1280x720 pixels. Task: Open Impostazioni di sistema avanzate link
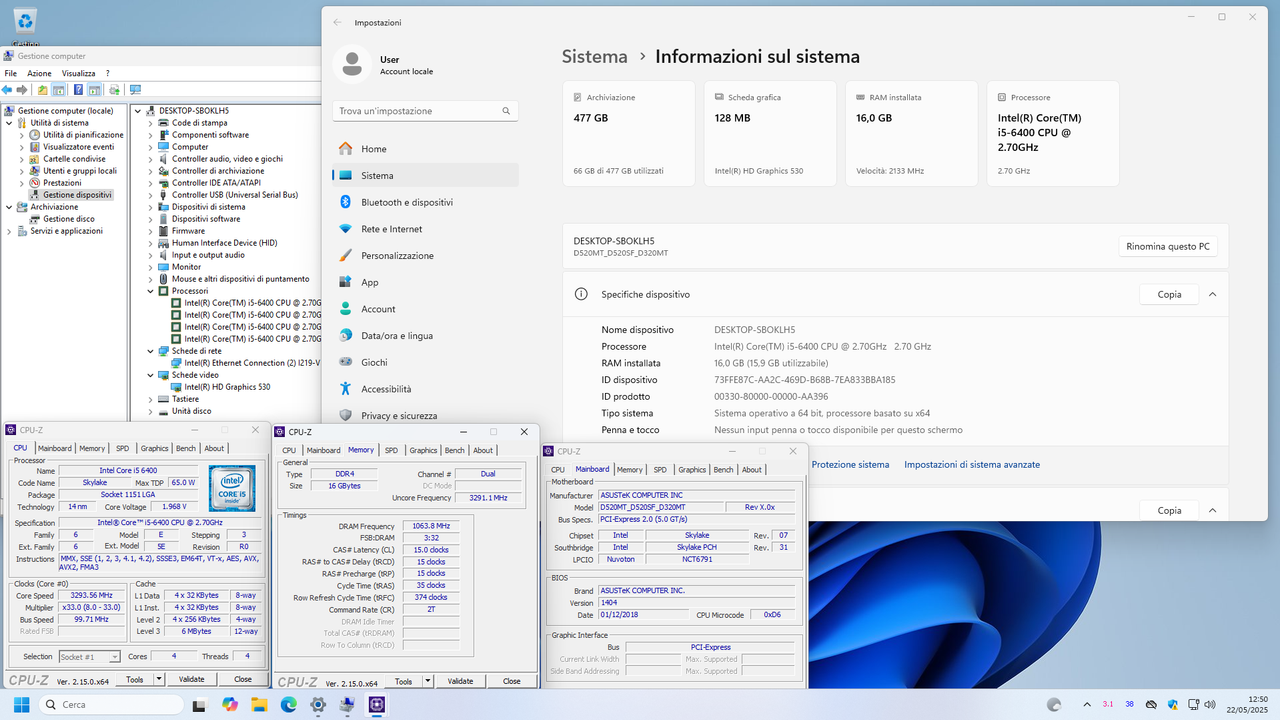click(x=972, y=465)
